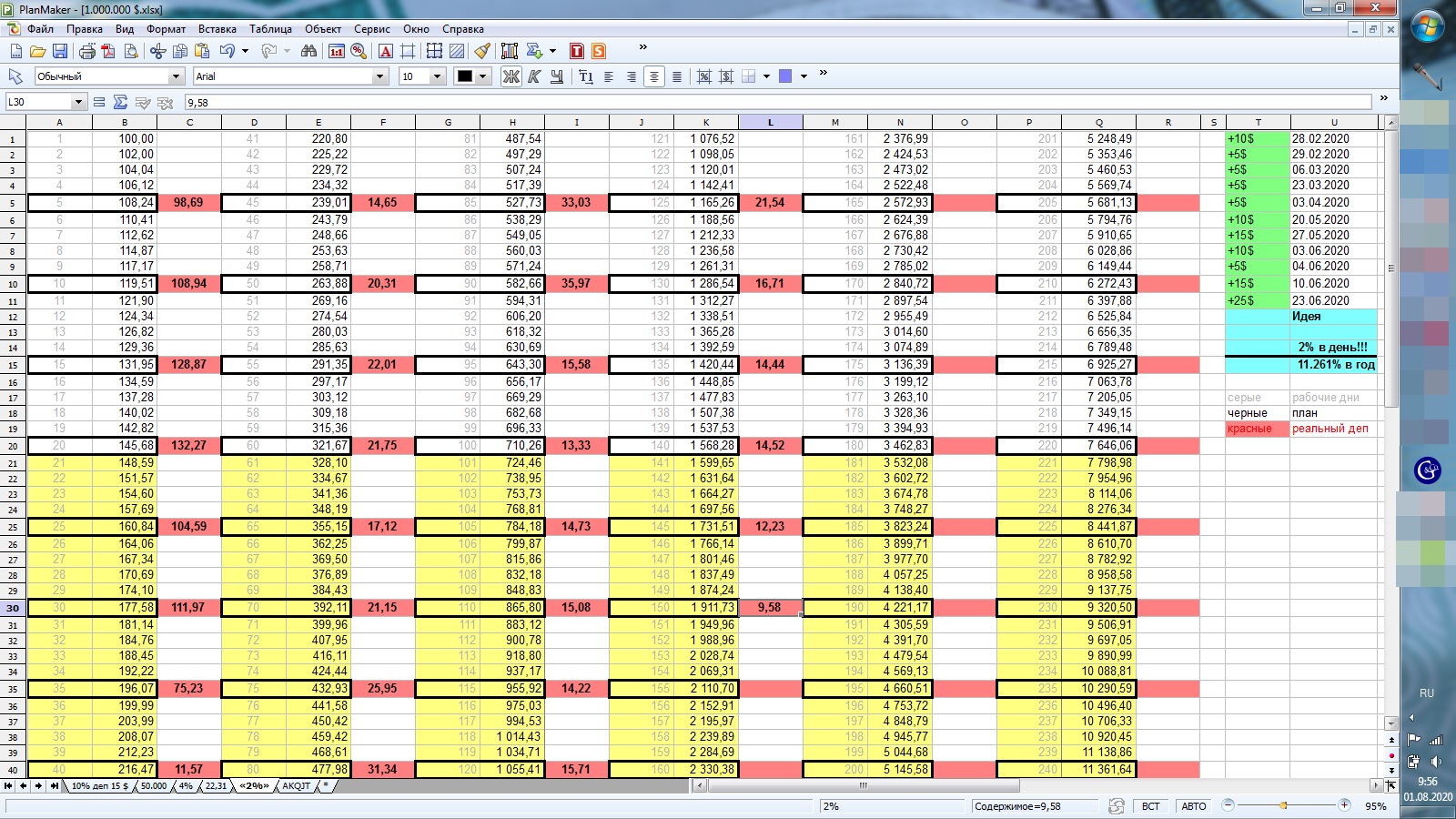Switch to the «50.000» sheet tab
Viewport: 1456px width, 819px height.
tap(153, 786)
